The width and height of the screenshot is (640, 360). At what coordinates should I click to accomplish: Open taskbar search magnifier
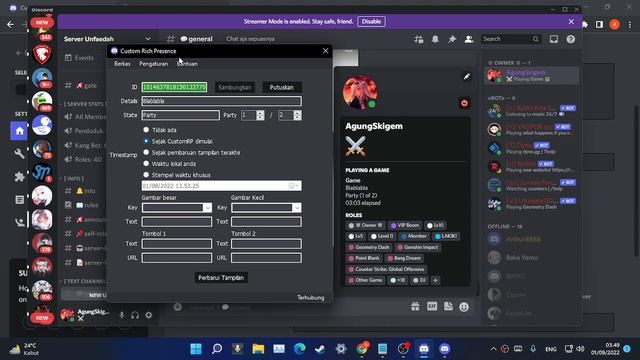pos(217,349)
